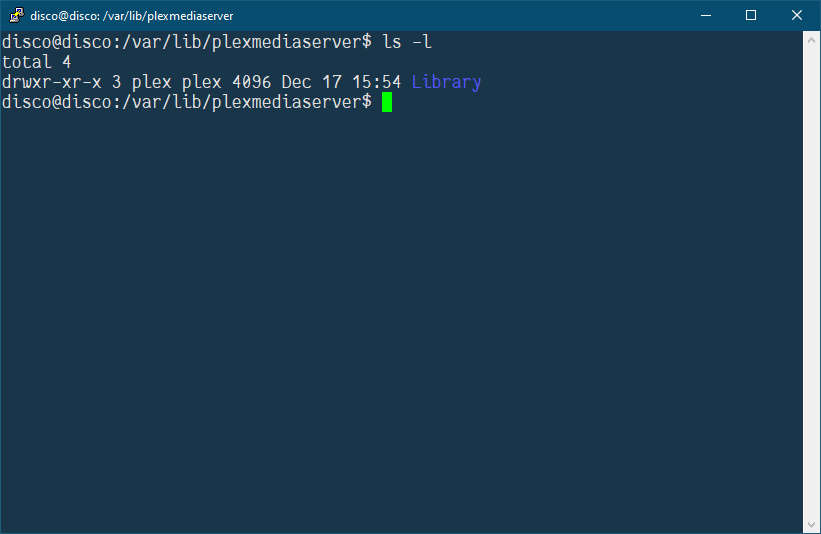Click the scrollbar down arrow

811,525
